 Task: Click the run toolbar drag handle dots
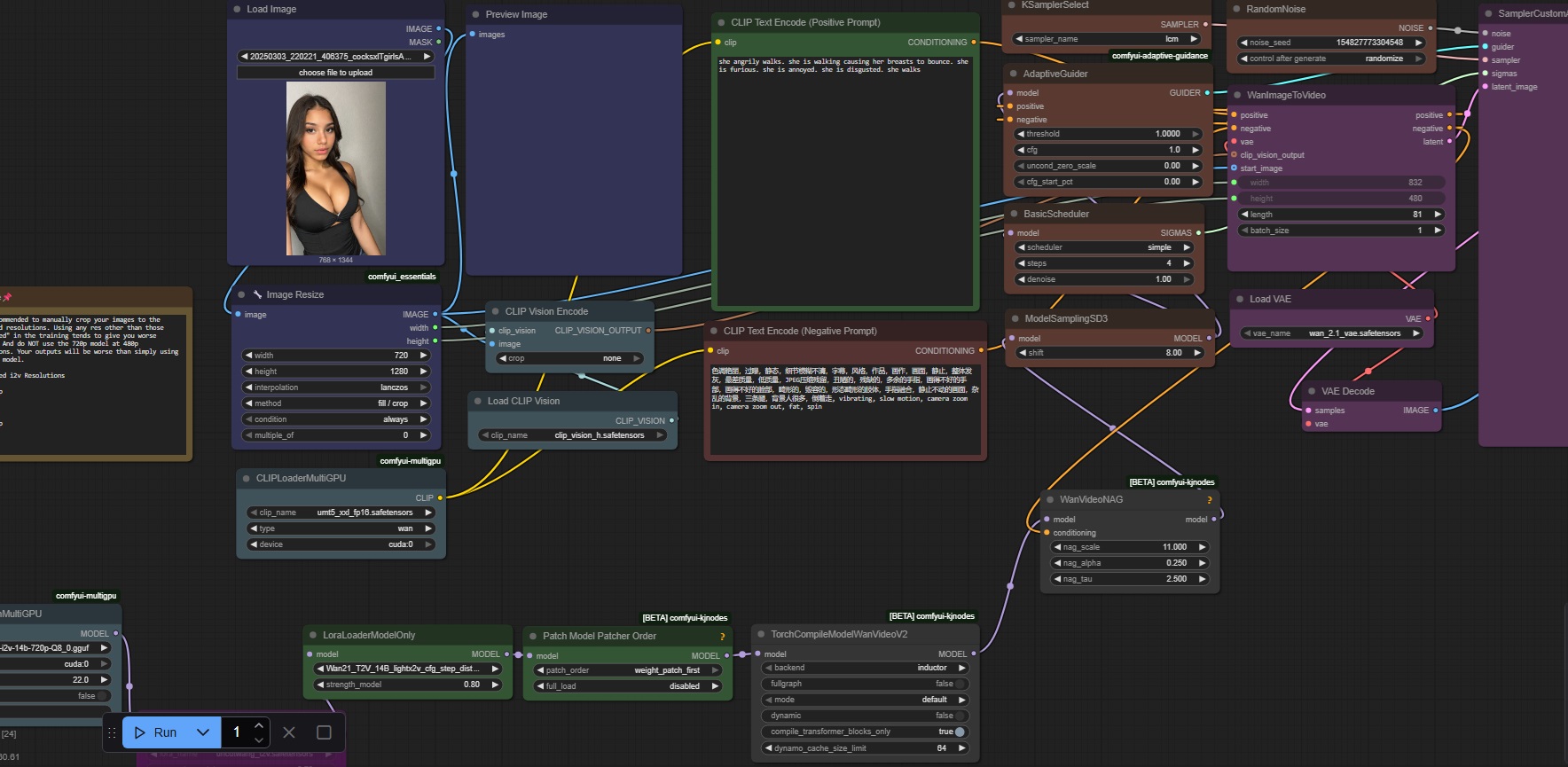pos(112,732)
